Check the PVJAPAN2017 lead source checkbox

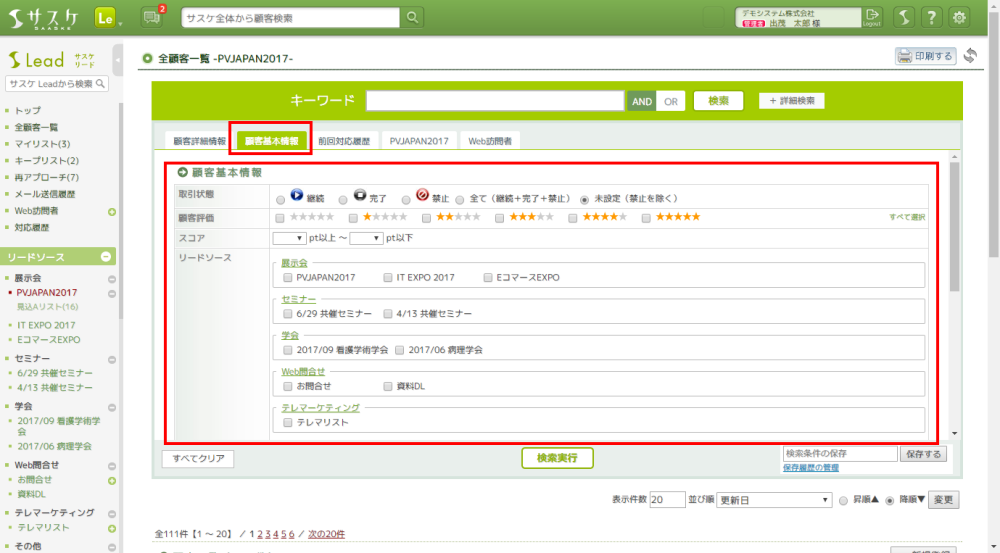(x=288, y=277)
